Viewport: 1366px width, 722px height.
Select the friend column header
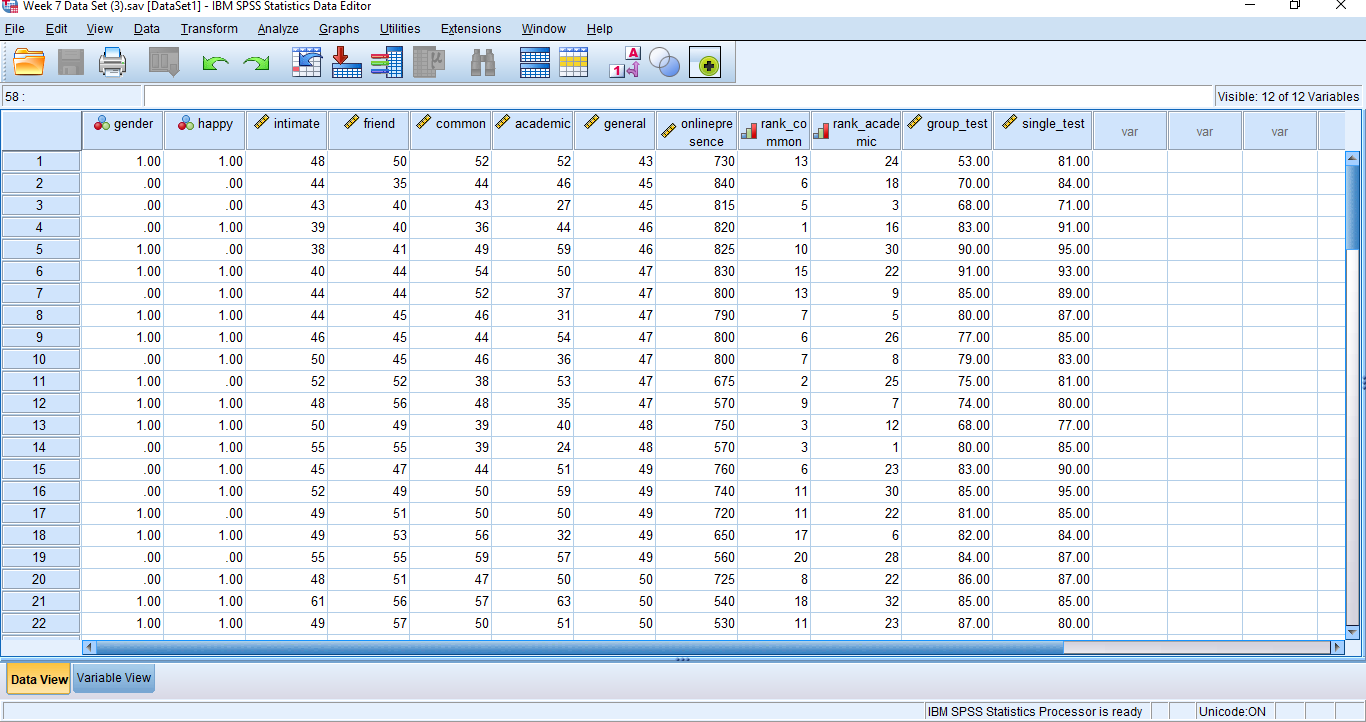[x=369, y=131]
